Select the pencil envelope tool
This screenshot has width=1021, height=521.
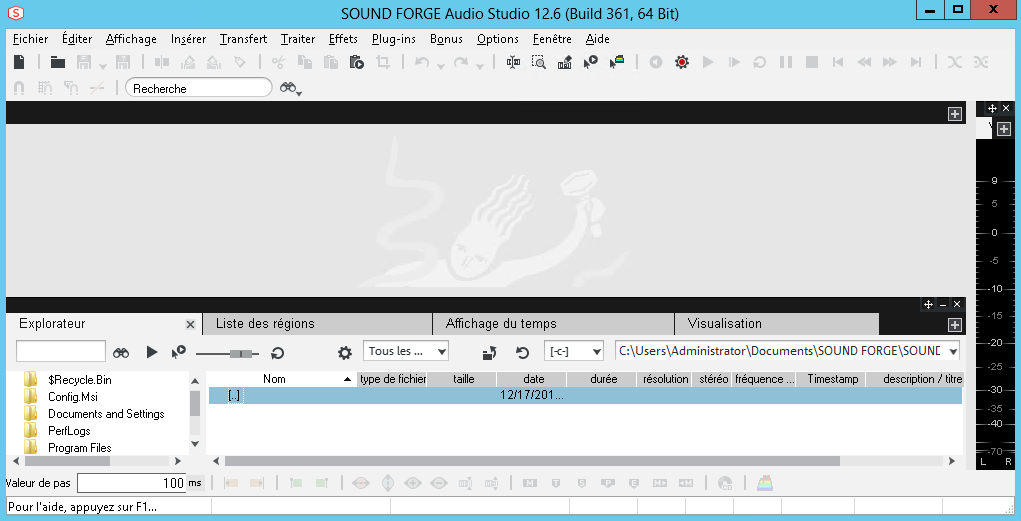click(x=565, y=62)
